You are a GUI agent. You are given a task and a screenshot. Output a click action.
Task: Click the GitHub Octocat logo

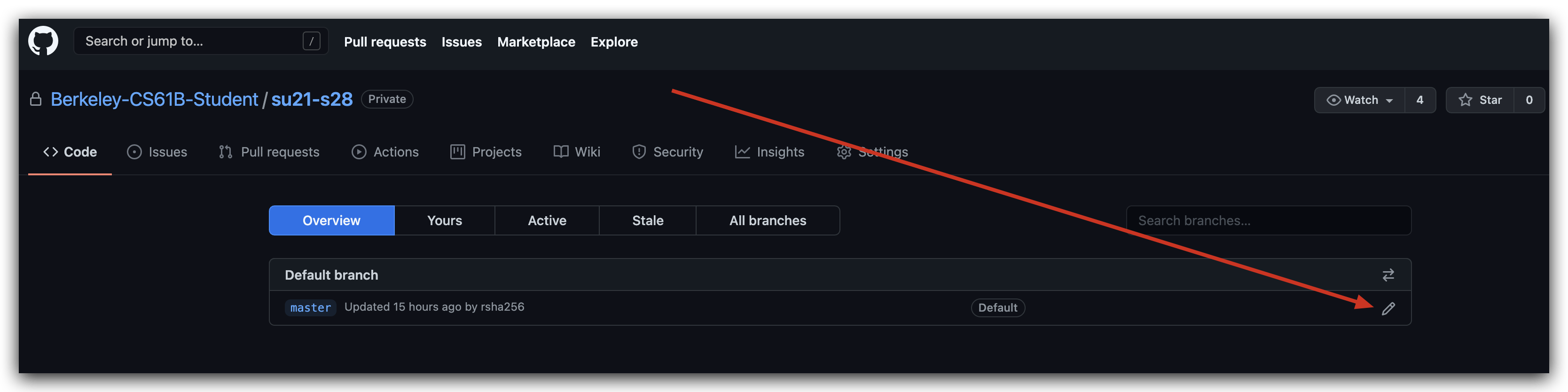pos(43,41)
